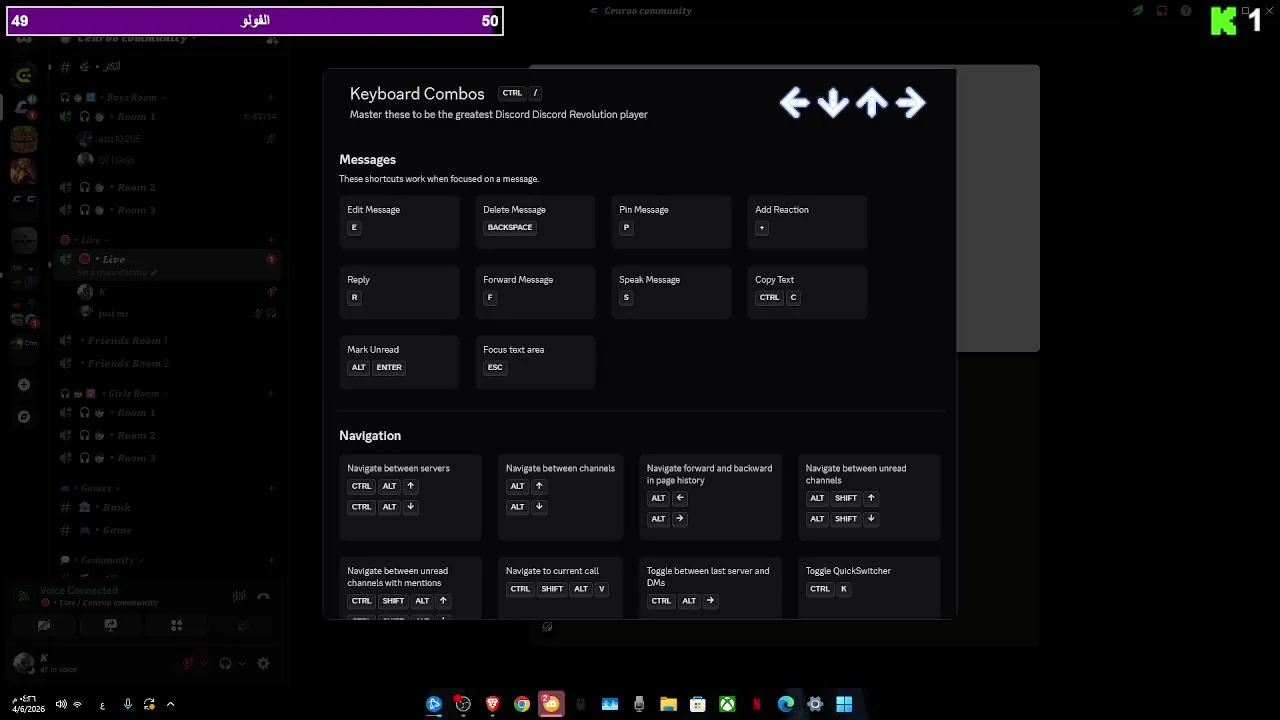Open Brave browser from taskbar
Viewport: 1280px width, 720px height.
click(492, 704)
